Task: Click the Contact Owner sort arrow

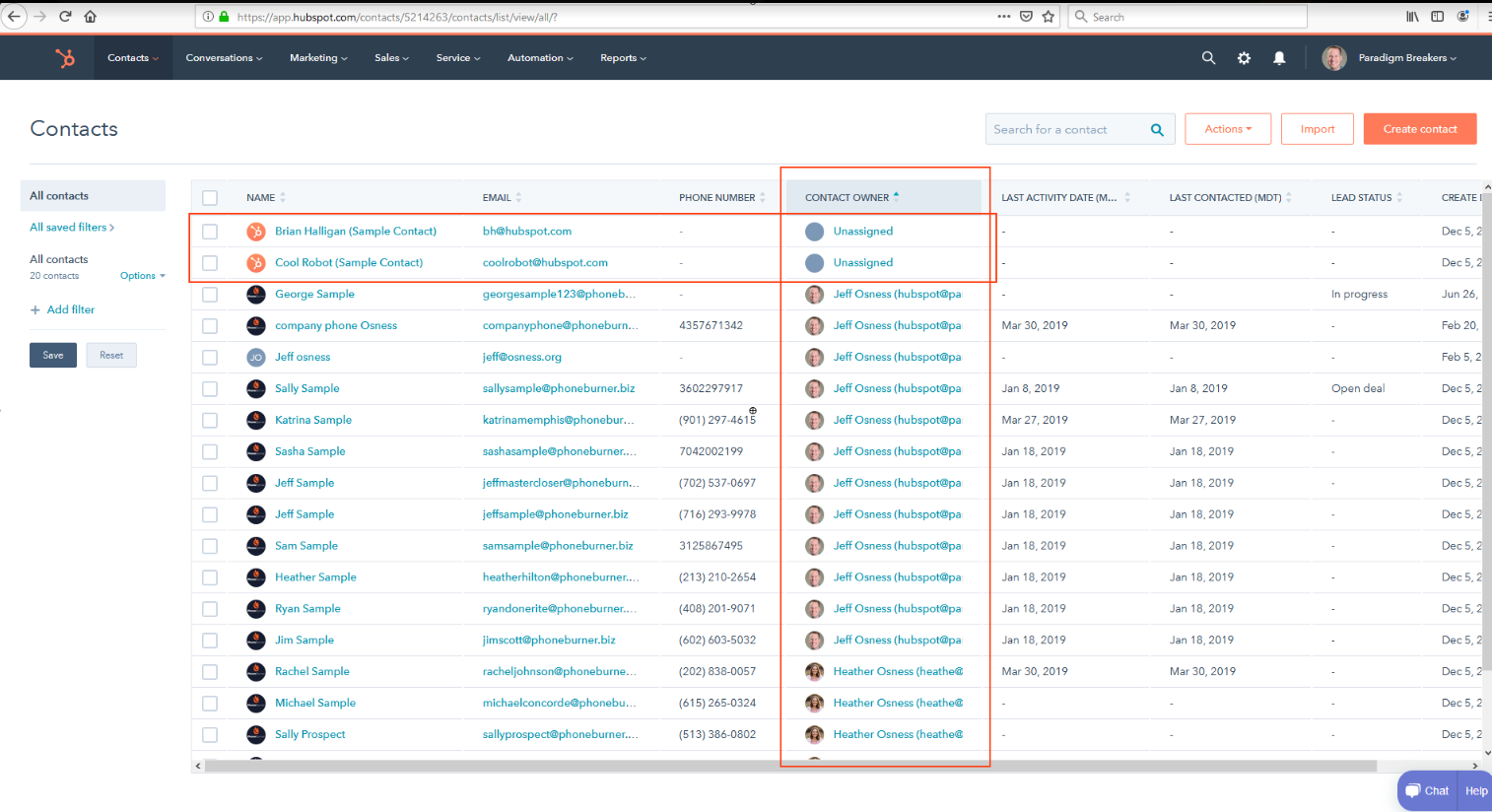Action: coord(896,196)
